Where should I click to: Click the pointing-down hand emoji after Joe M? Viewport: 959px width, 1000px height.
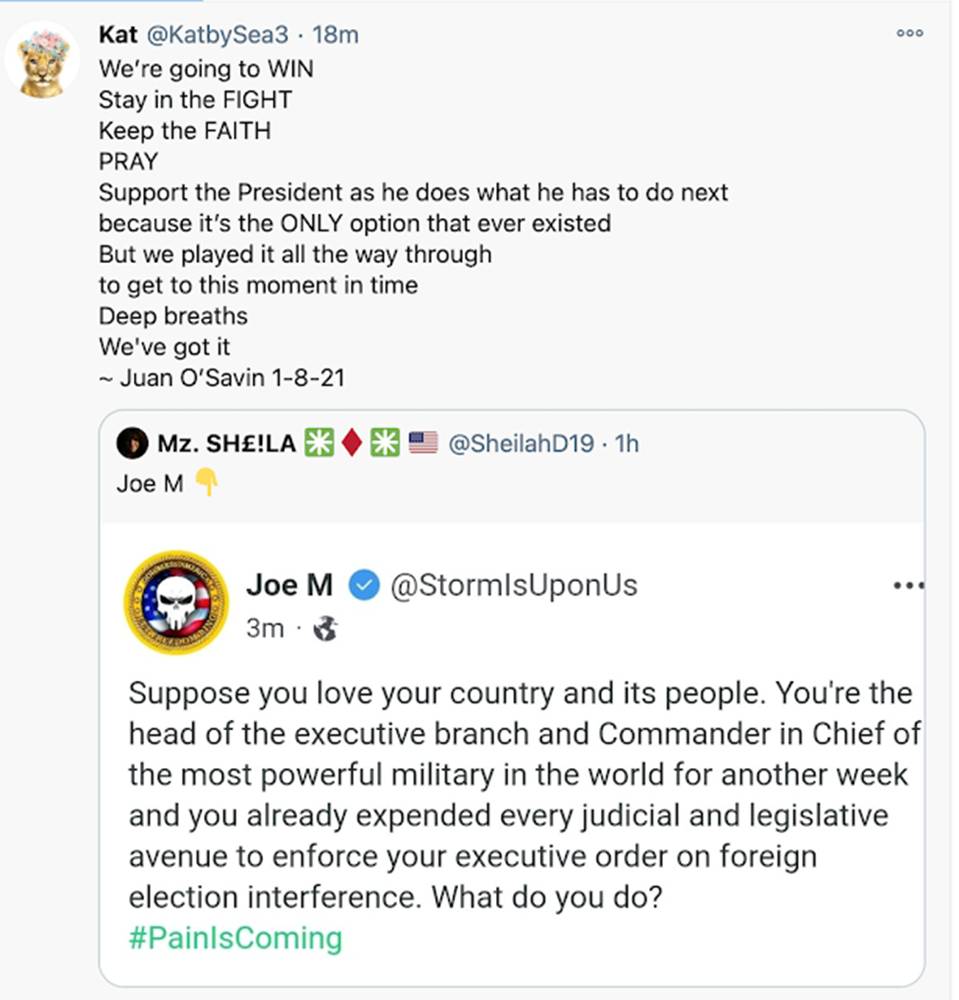point(206,484)
